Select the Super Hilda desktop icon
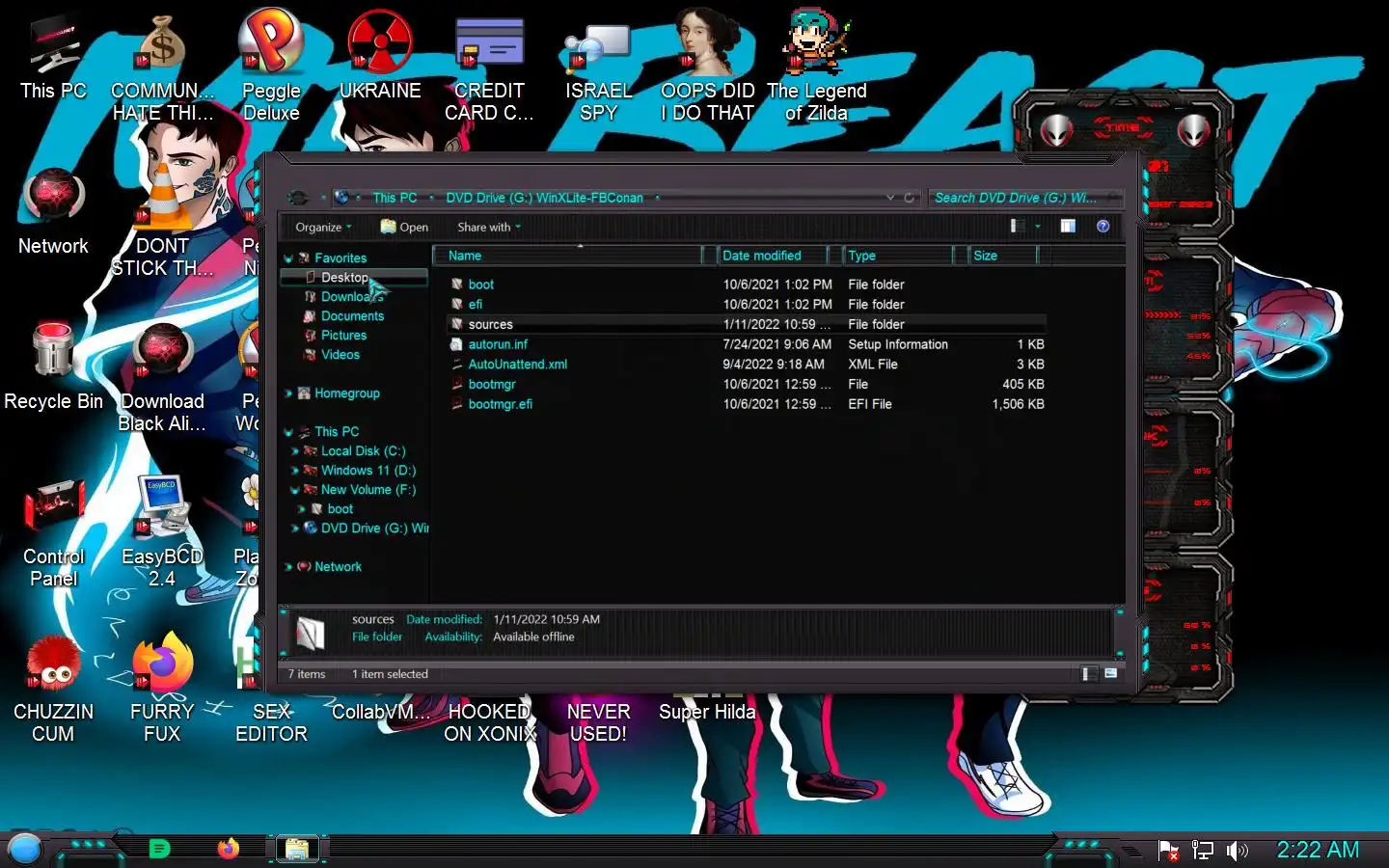 tap(707, 712)
